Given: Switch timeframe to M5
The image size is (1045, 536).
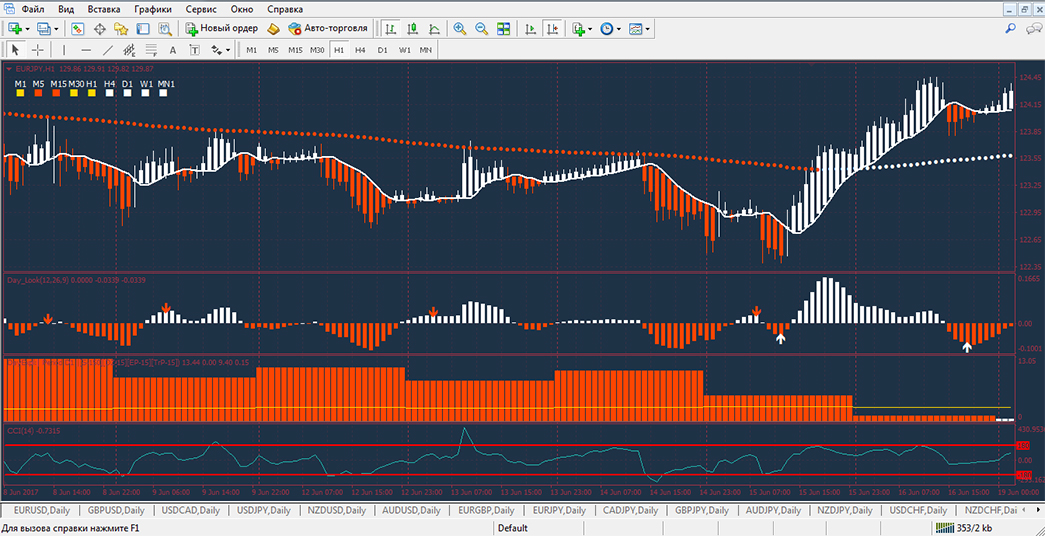Looking at the screenshot, I should click(x=273, y=50).
